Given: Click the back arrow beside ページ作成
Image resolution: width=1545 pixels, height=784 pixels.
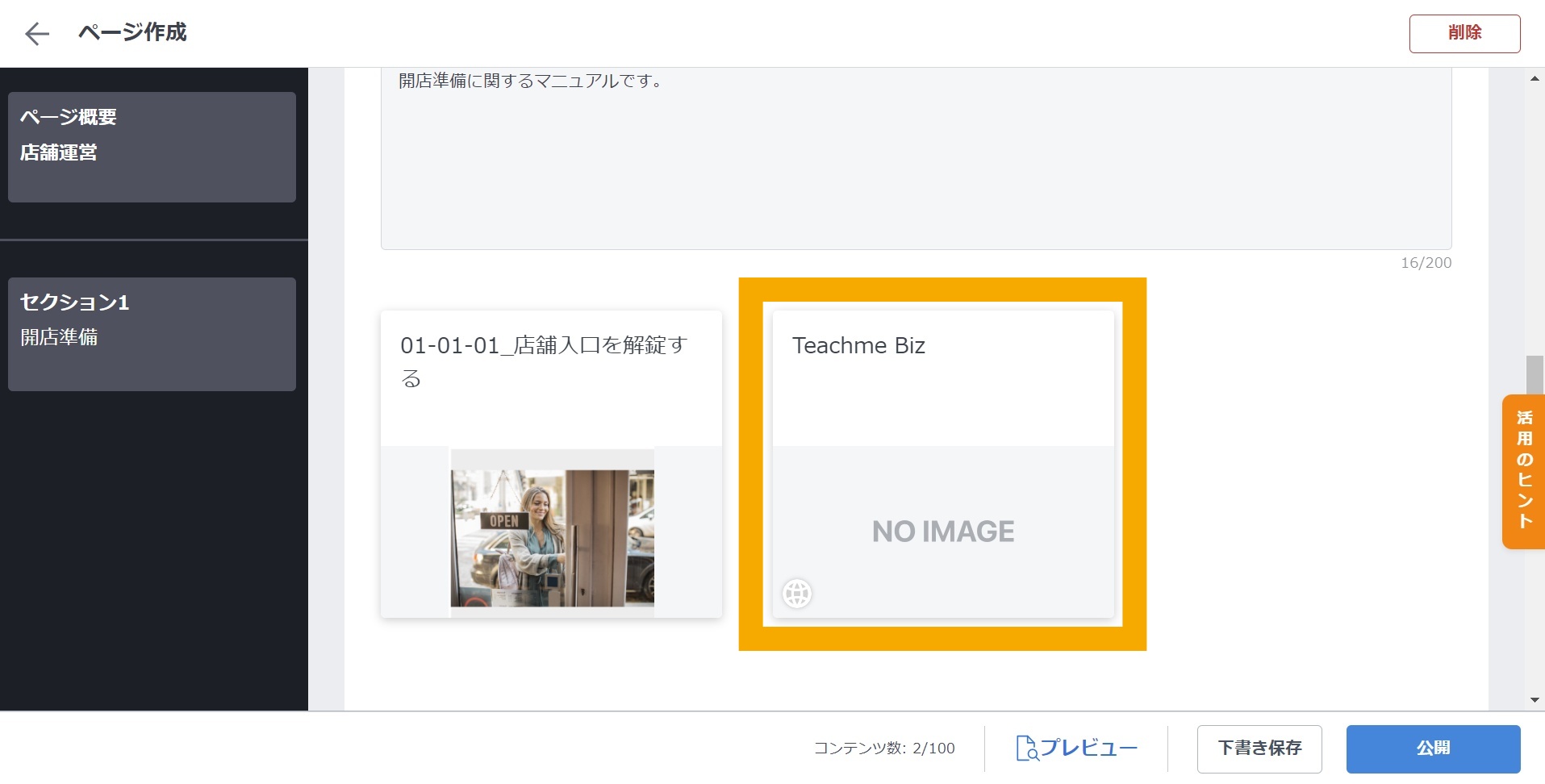Looking at the screenshot, I should click(37, 33).
